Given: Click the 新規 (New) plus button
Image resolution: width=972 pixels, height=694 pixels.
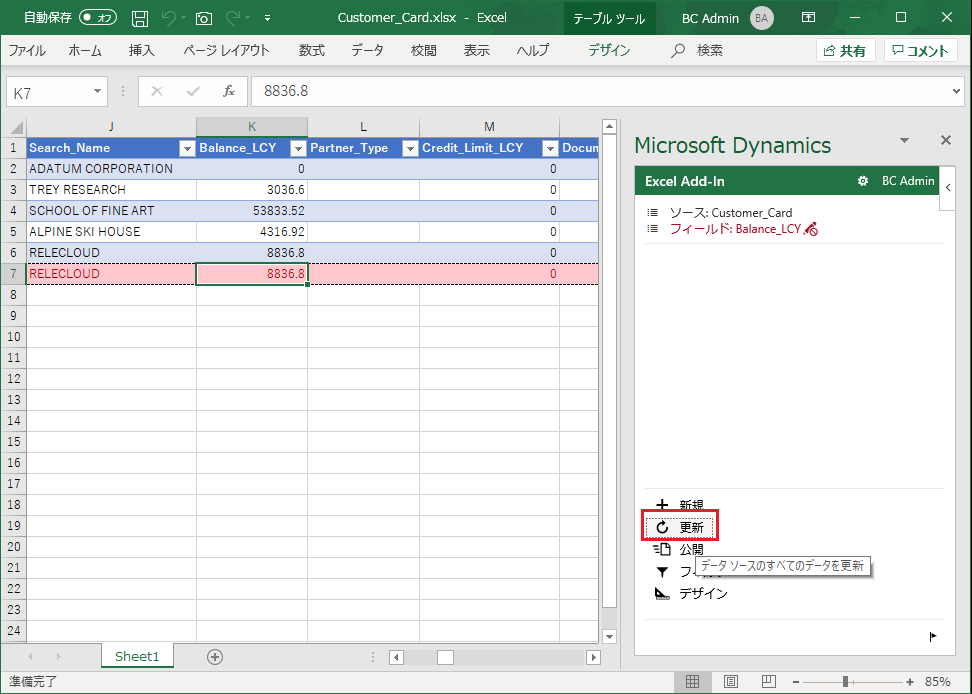Looking at the screenshot, I should [679, 505].
